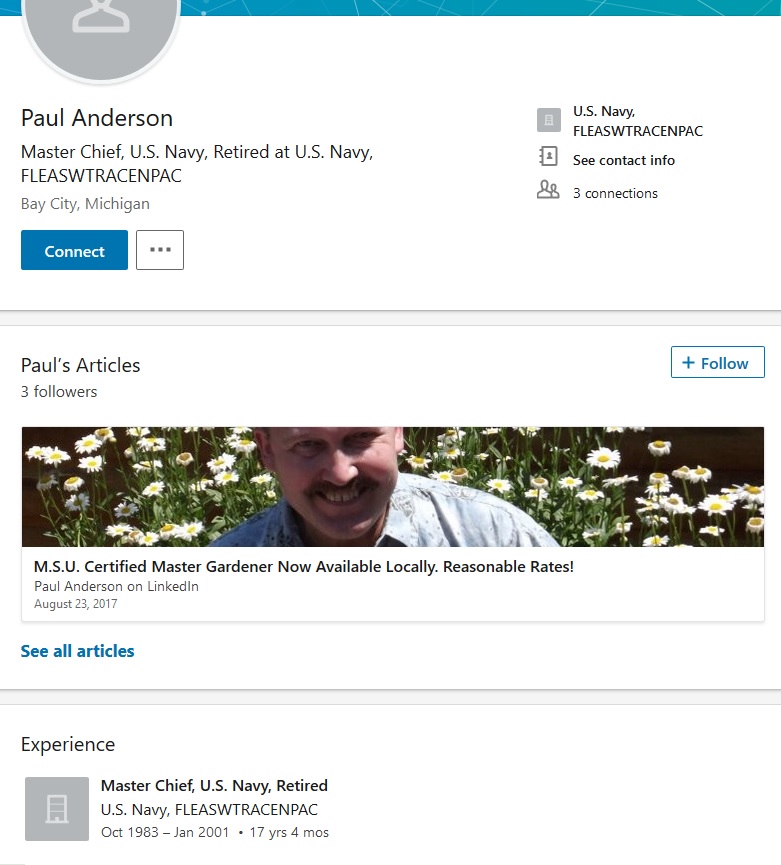Open the daisy garden article image
The width and height of the screenshot is (781, 865).
pos(393,487)
